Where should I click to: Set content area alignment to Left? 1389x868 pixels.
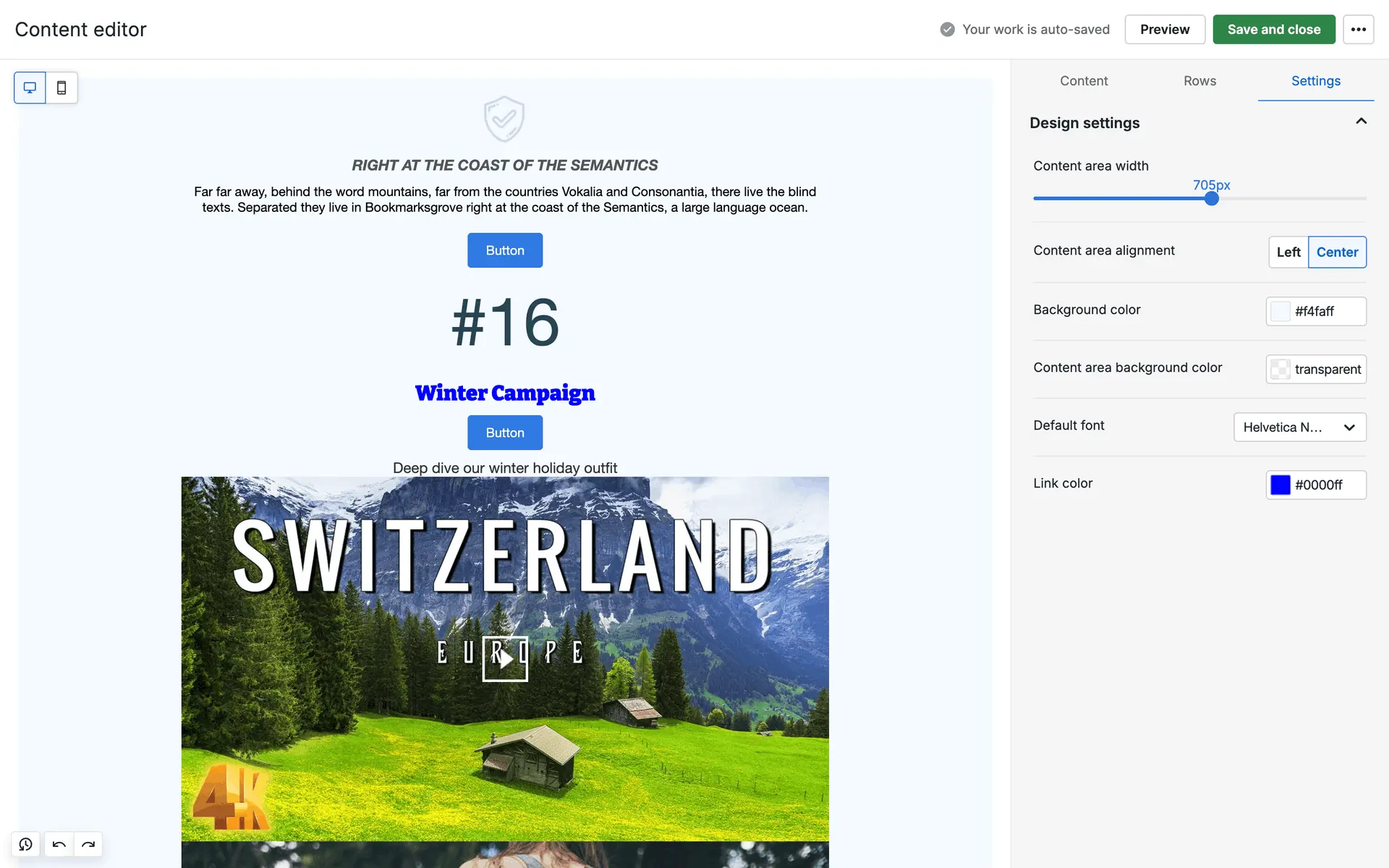[1288, 252]
